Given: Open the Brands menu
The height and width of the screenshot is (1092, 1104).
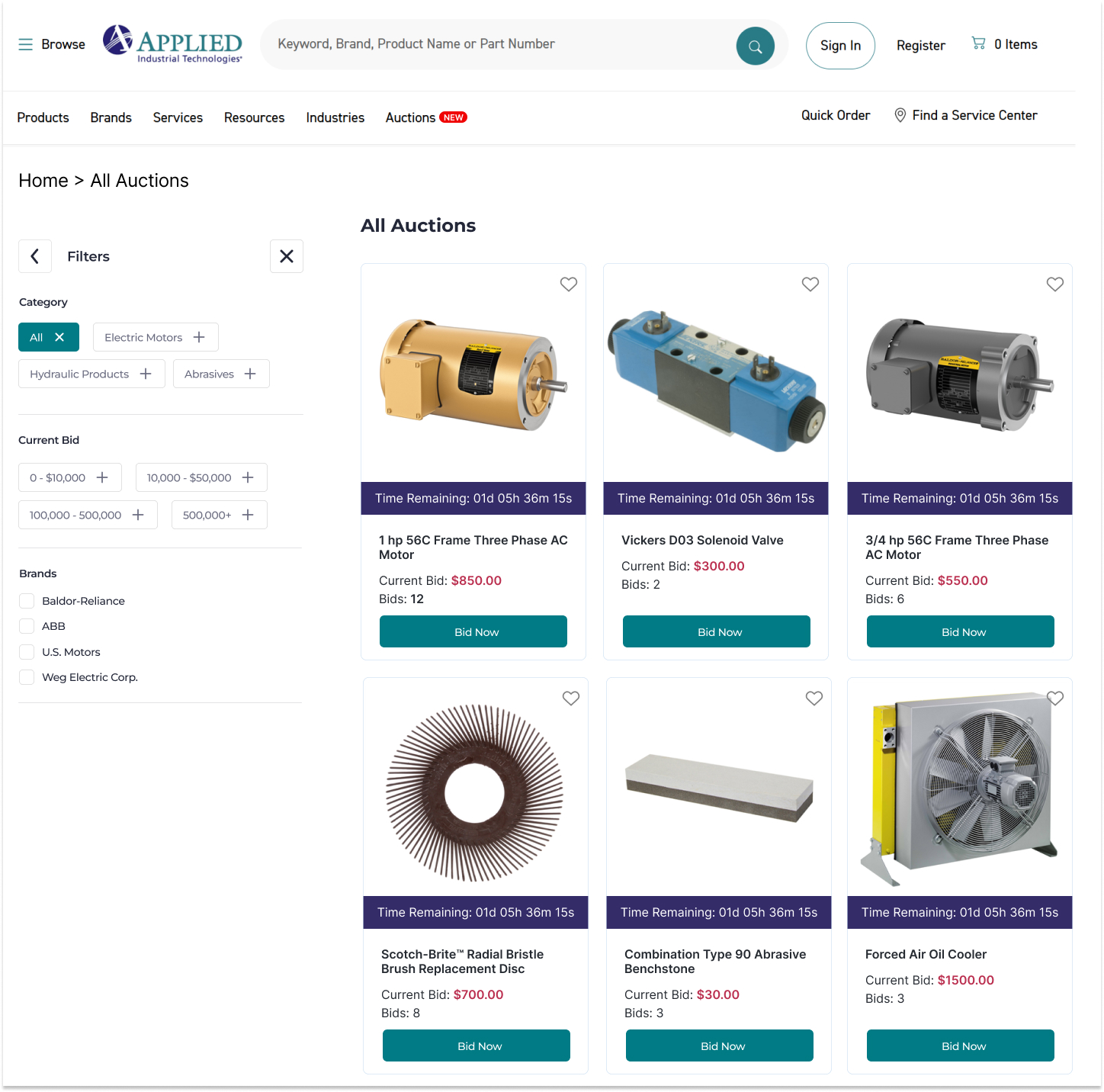Looking at the screenshot, I should [x=111, y=117].
